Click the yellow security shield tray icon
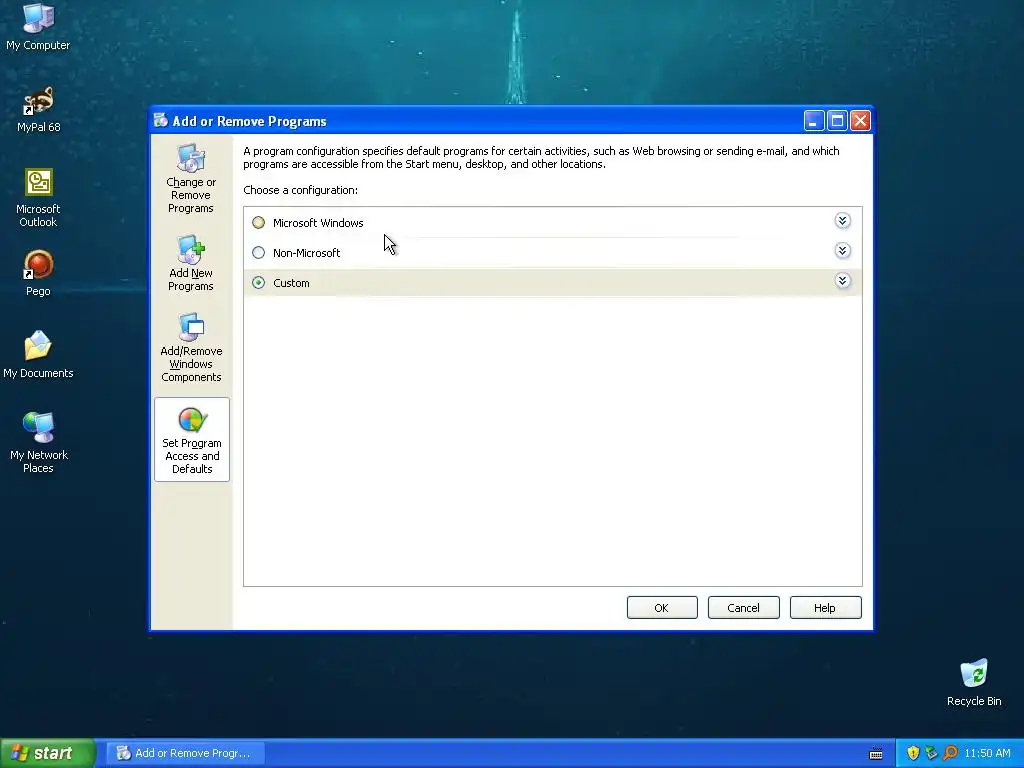The height and width of the screenshot is (768, 1024). point(913,753)
